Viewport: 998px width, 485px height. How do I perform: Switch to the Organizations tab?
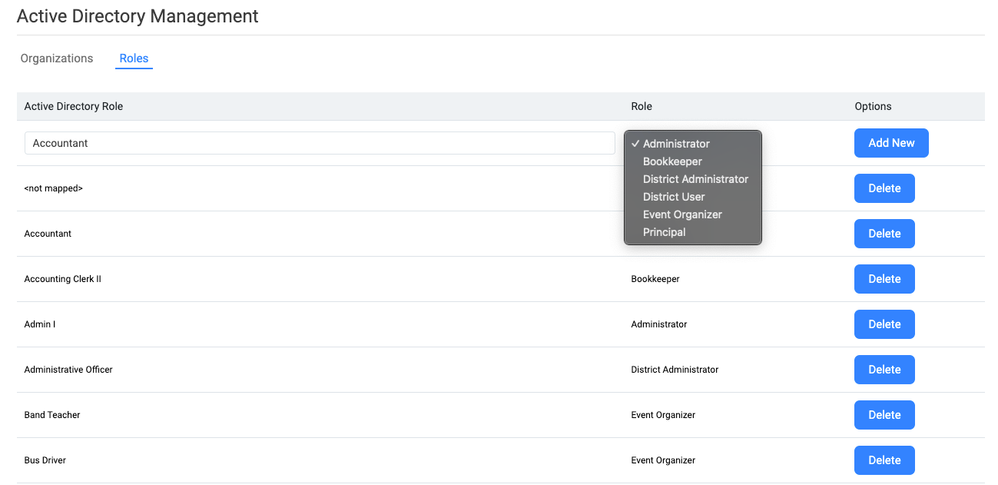click(57, 59)
